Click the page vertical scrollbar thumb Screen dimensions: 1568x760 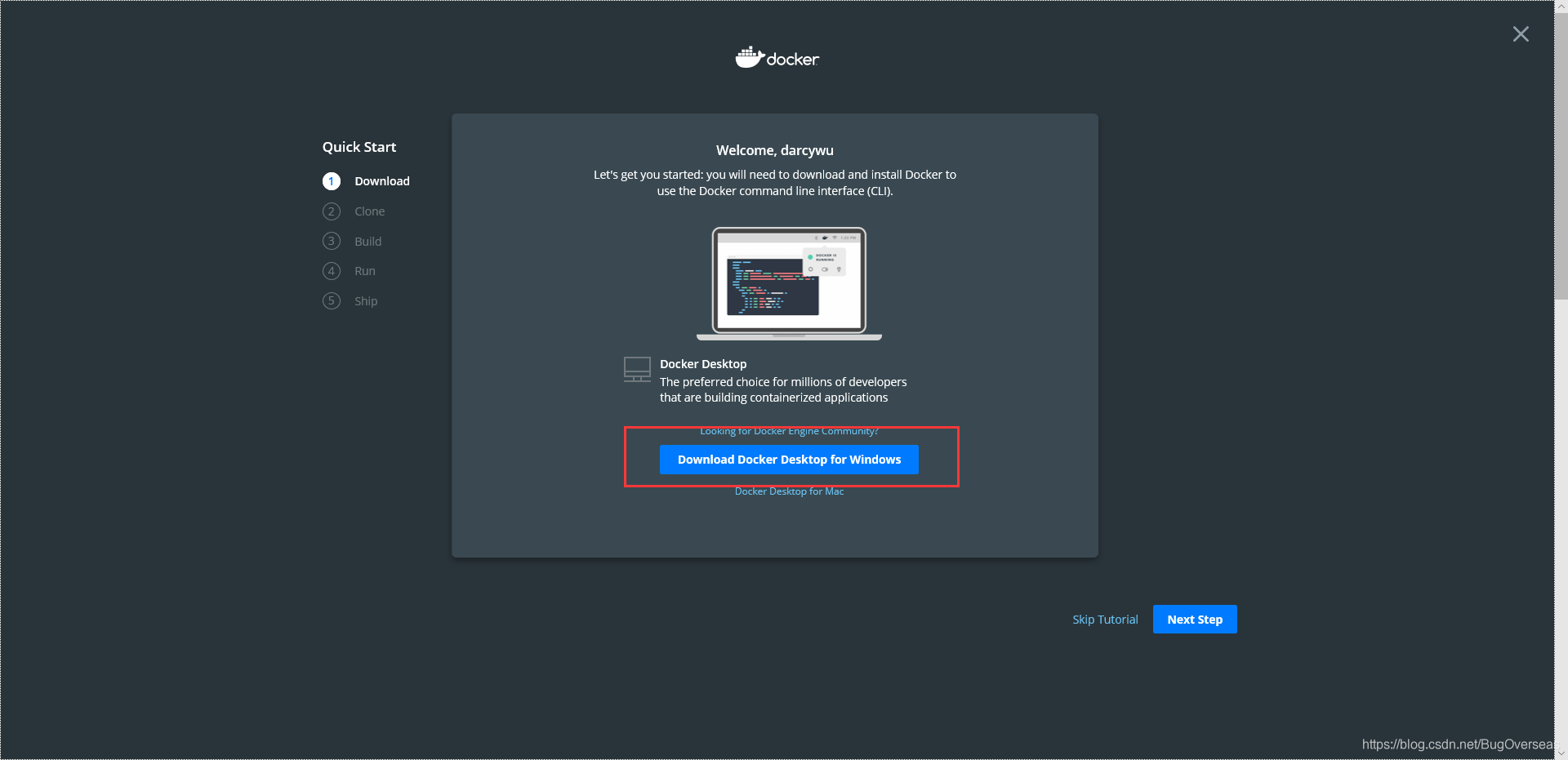(1561, 155)
